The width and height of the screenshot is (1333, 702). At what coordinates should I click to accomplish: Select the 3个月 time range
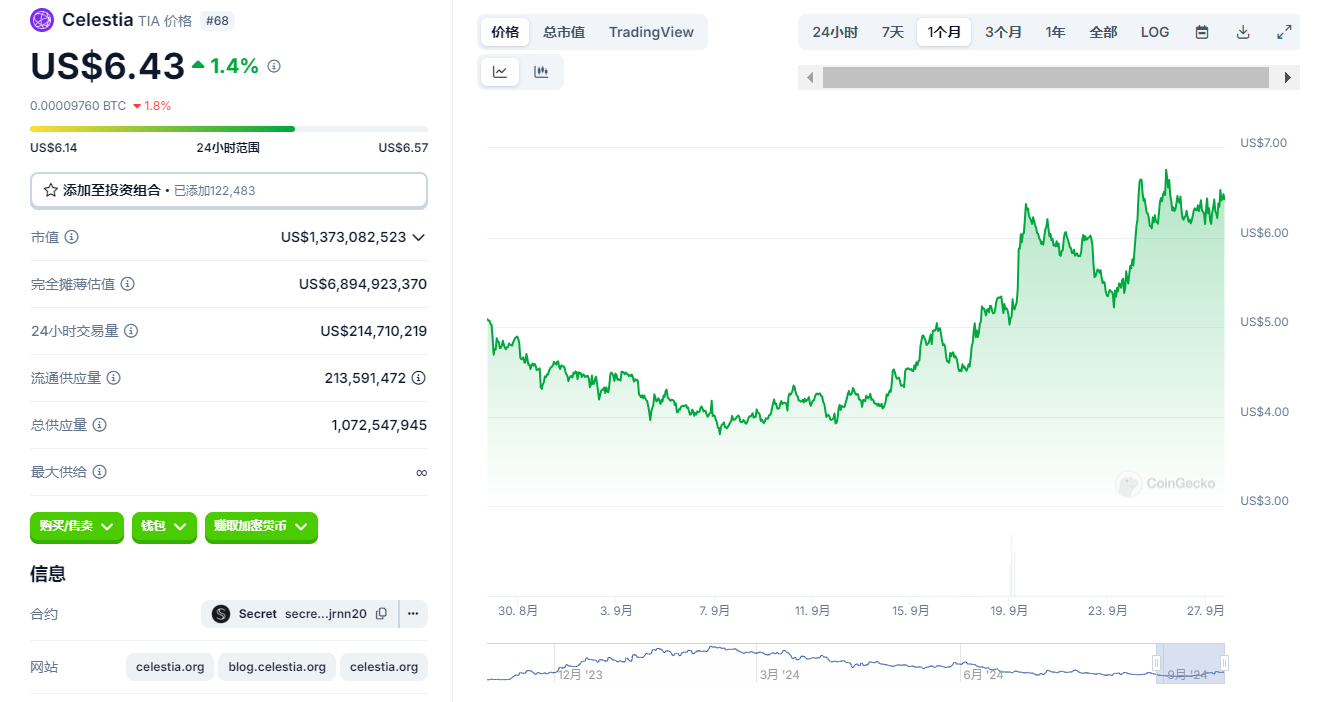pyautogui.click(x=1003, y=32)
